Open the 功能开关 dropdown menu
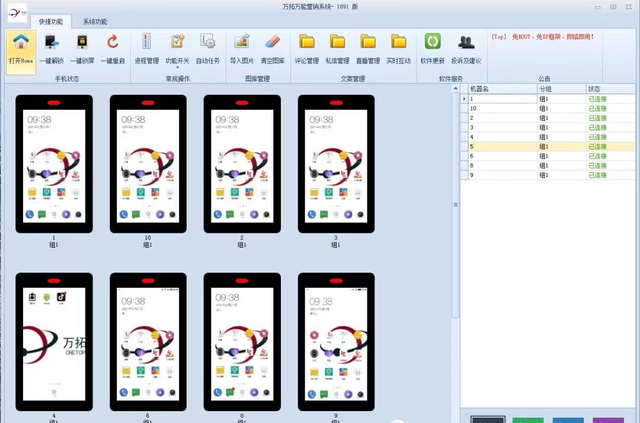Image resolution: width=640 pixels, height=423 pixels. click(x=177, y=46)
